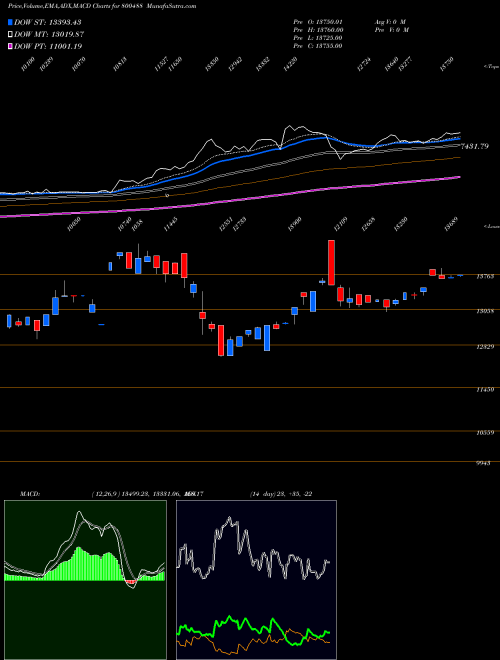Click the Pre V volume text
Viewport: 500px width, 660px height.
point(391,29)
